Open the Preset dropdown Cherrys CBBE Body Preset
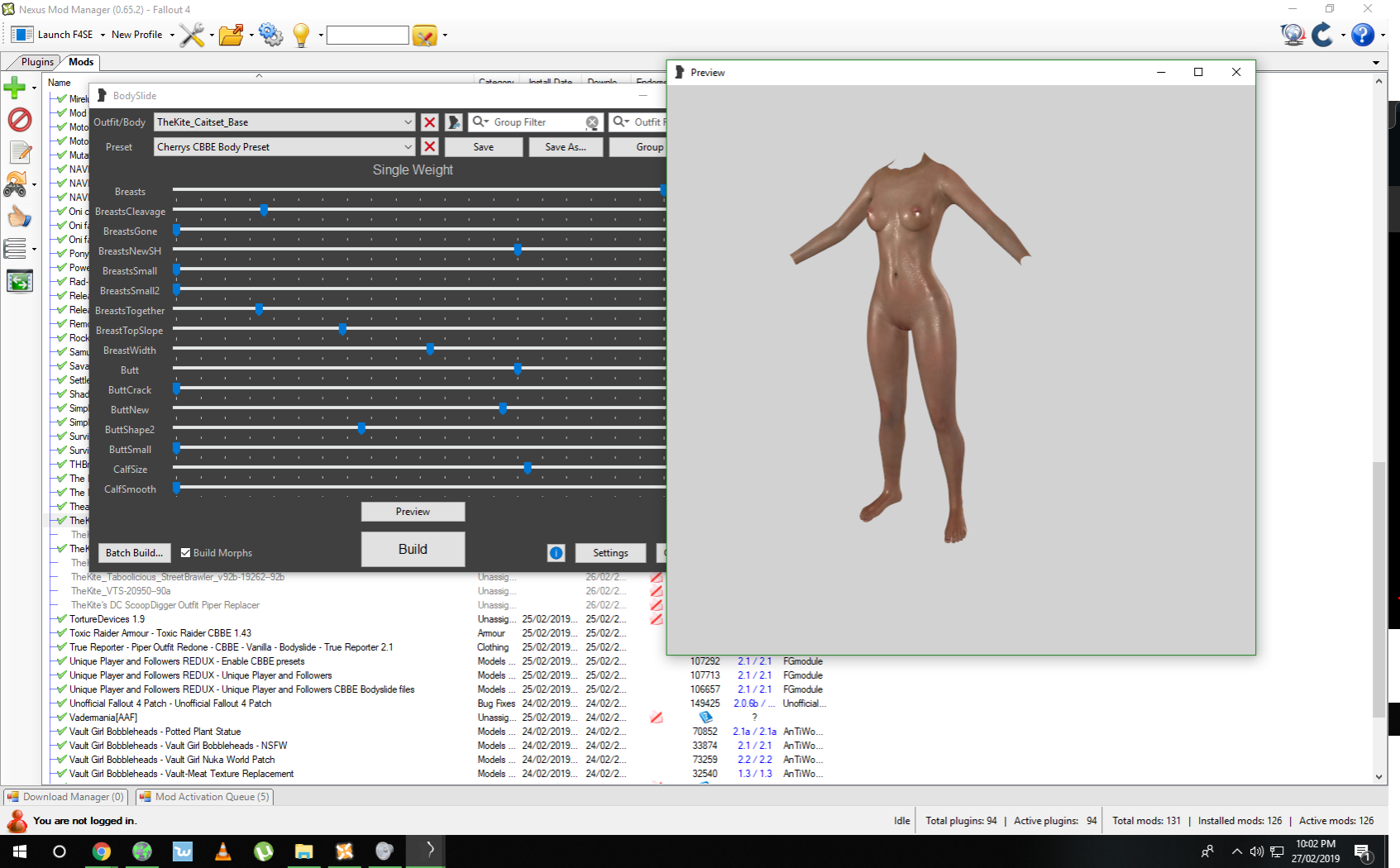The height and width of the screenshot is (868, 1400). [284, 147]
